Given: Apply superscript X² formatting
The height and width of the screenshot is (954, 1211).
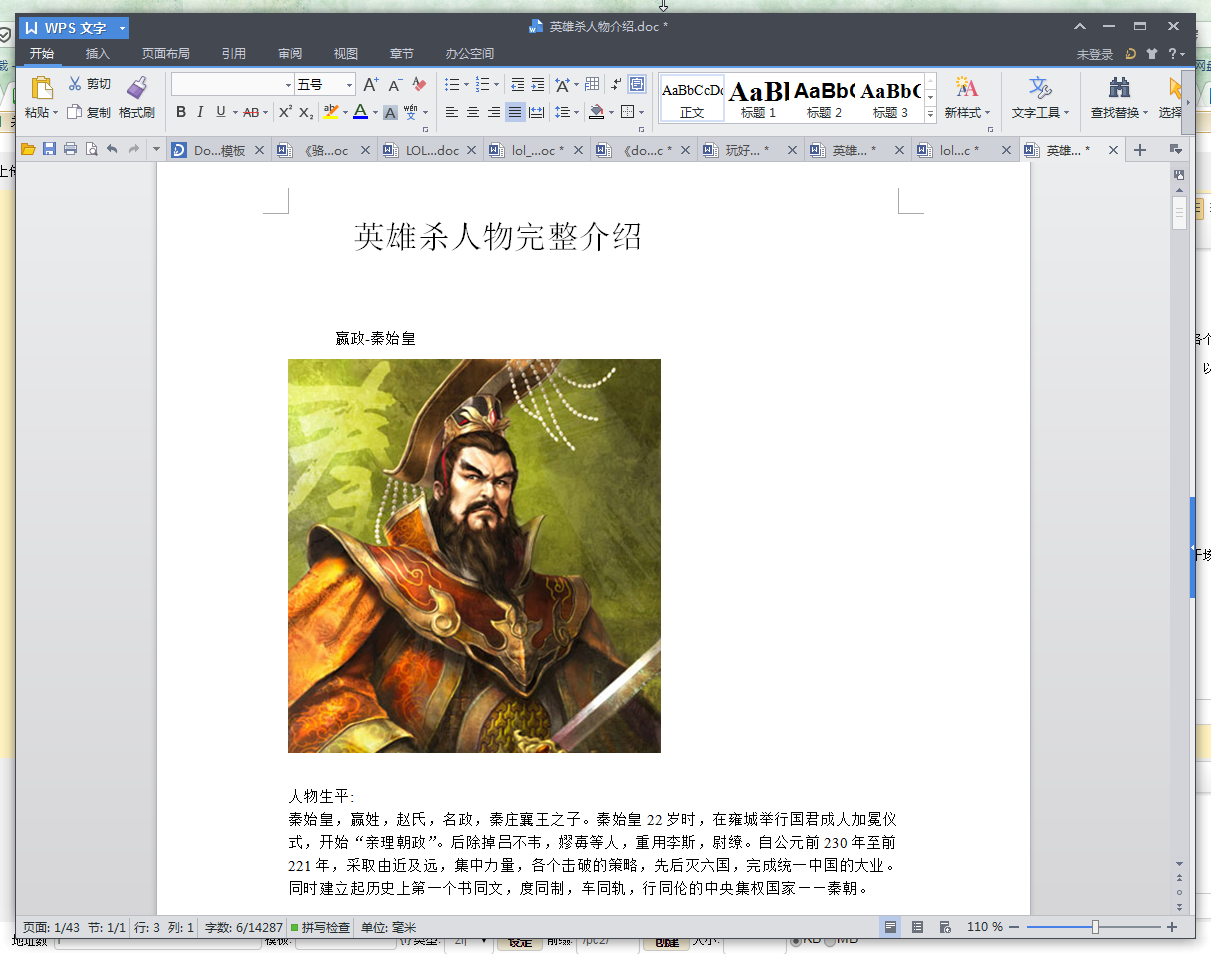Looking at the screenshot, I should pos(285,112).
